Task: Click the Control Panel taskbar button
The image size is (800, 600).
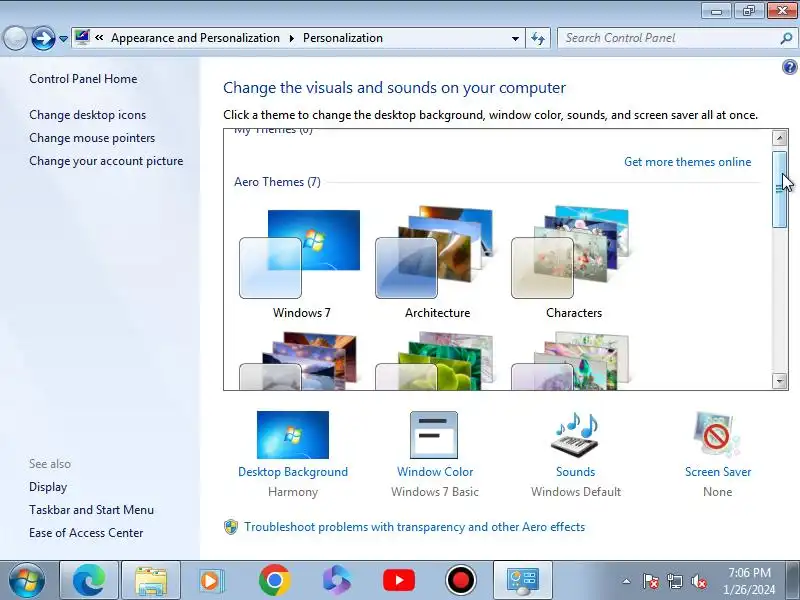Action: (x=522, y=580)
